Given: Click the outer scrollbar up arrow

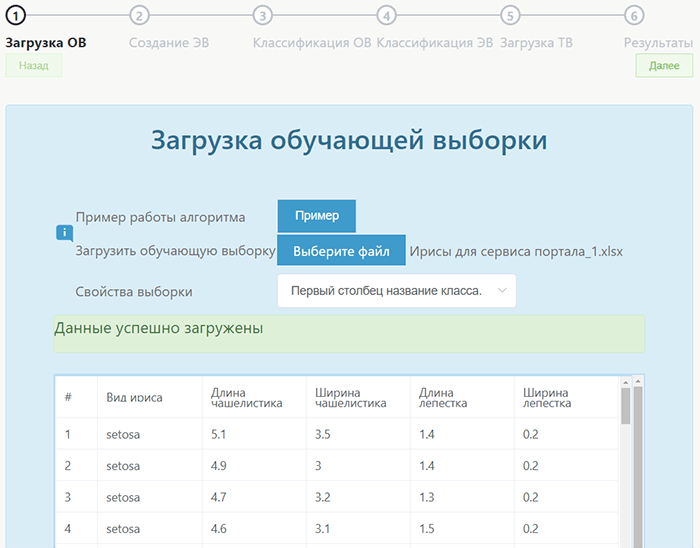Looking at the screenshot, I should pos(638,382).
